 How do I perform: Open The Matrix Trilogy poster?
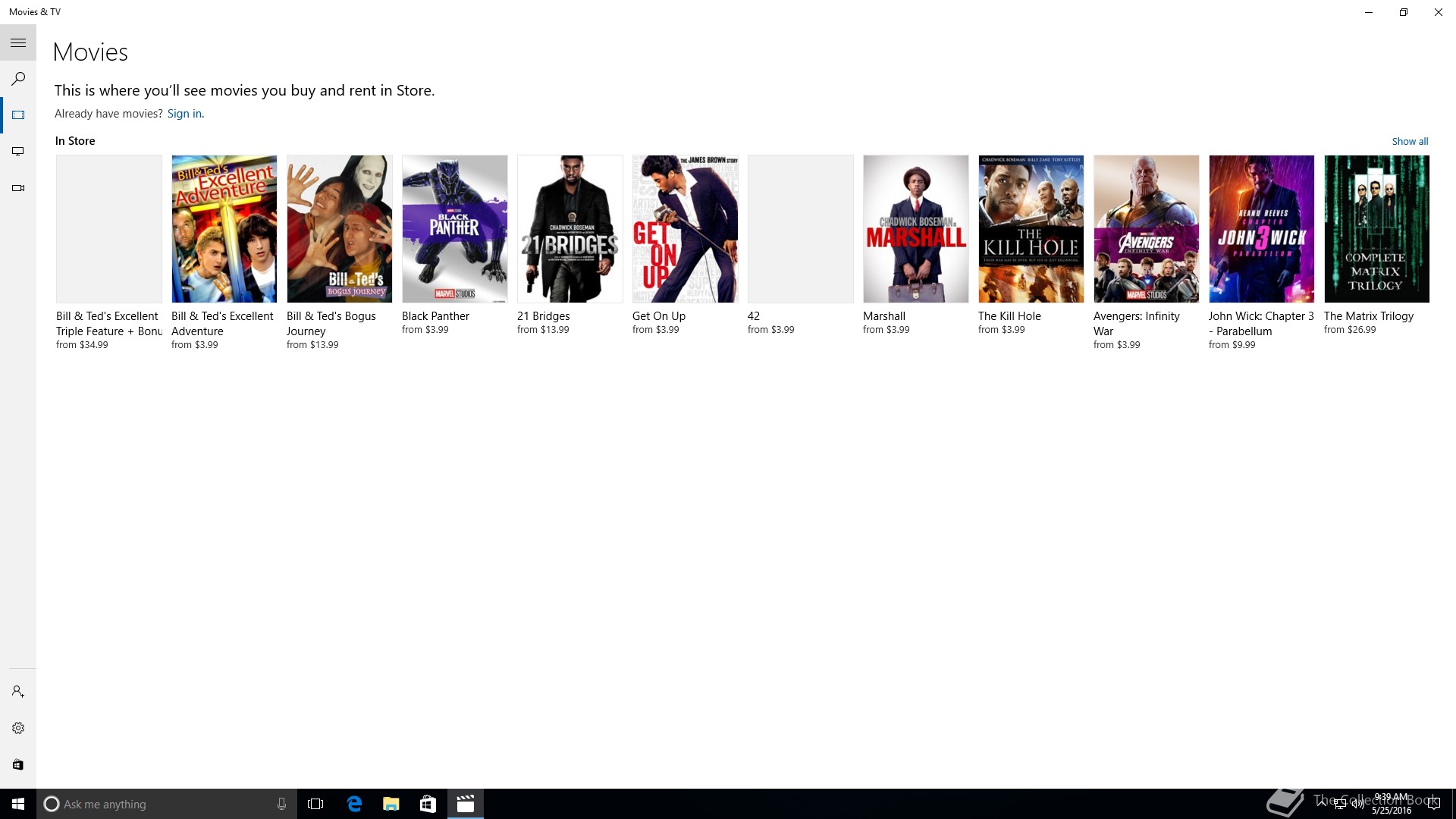tap(1377, 229)
